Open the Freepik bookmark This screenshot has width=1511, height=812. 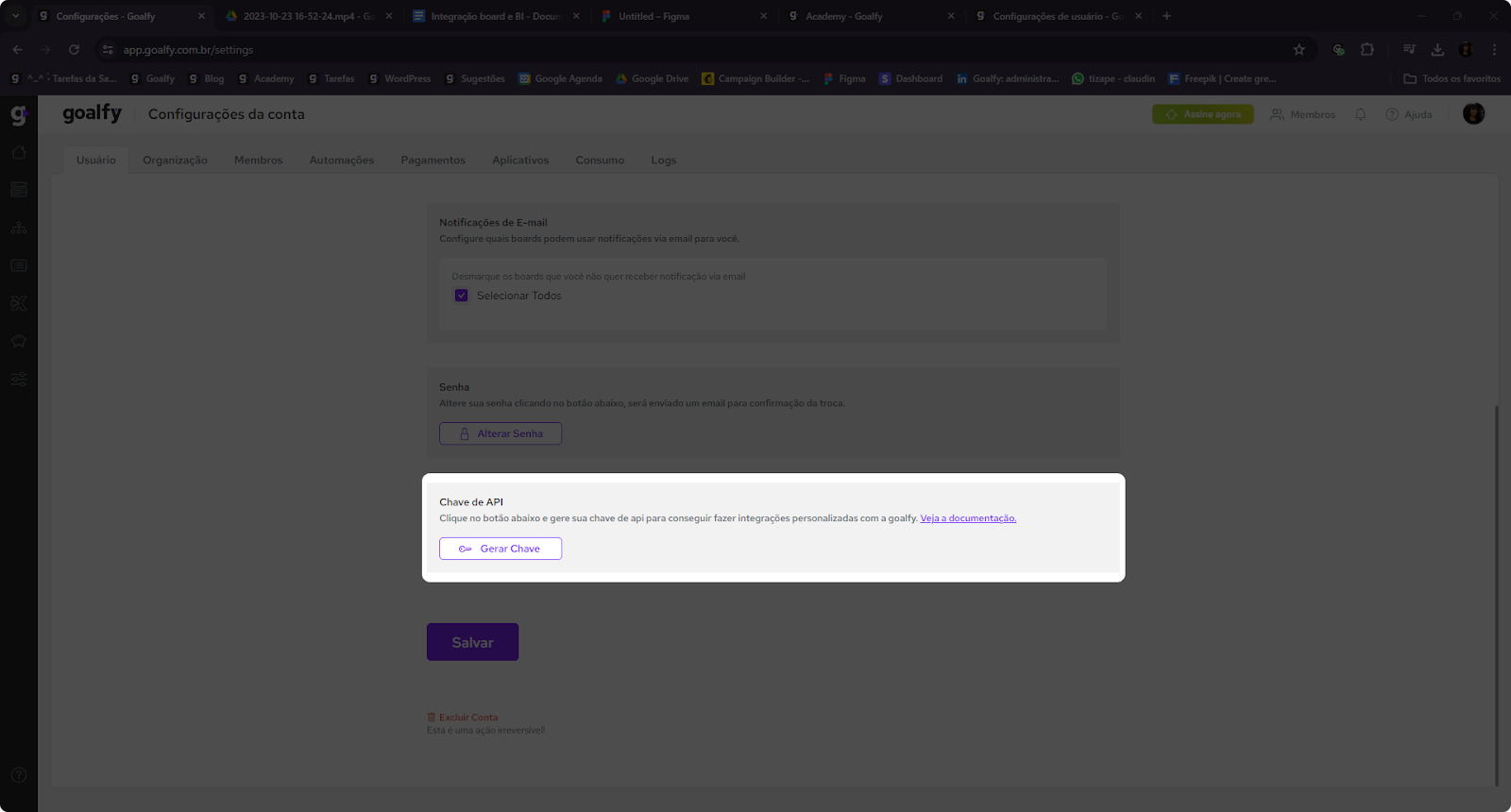[x=1222, y=78]
